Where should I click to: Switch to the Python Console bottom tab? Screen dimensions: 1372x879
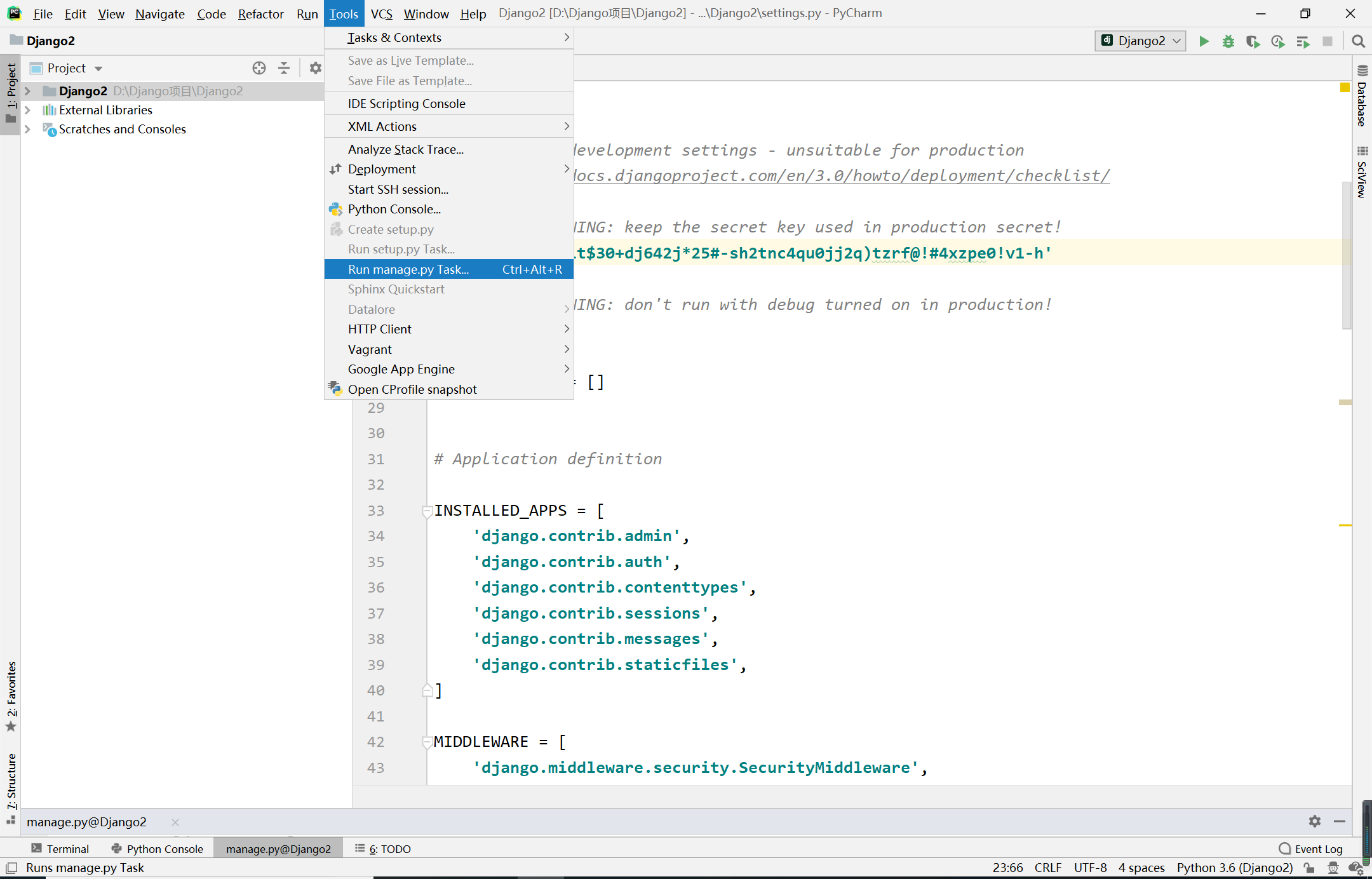(x=157, y=849)
